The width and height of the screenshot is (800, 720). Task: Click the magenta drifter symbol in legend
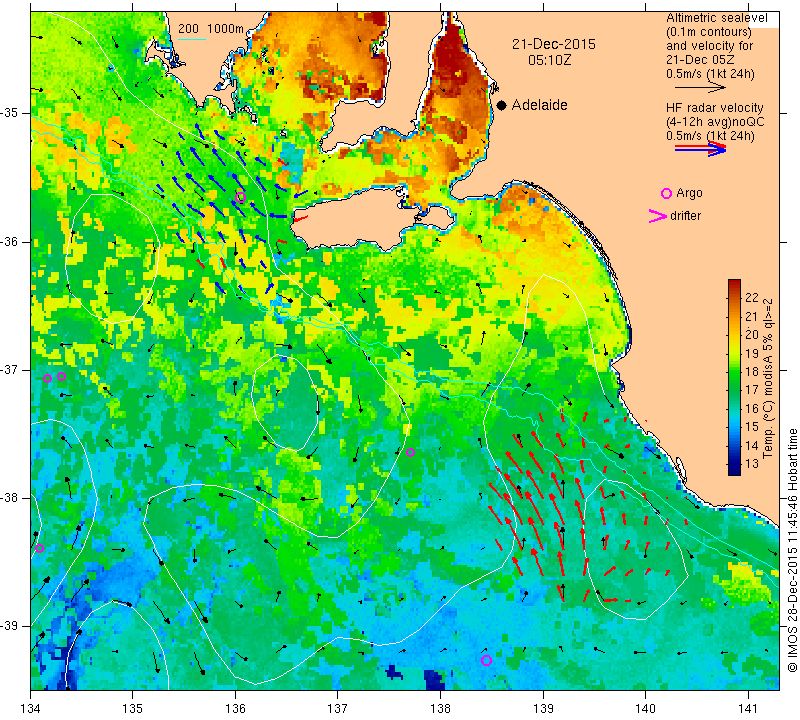point(658,216)
